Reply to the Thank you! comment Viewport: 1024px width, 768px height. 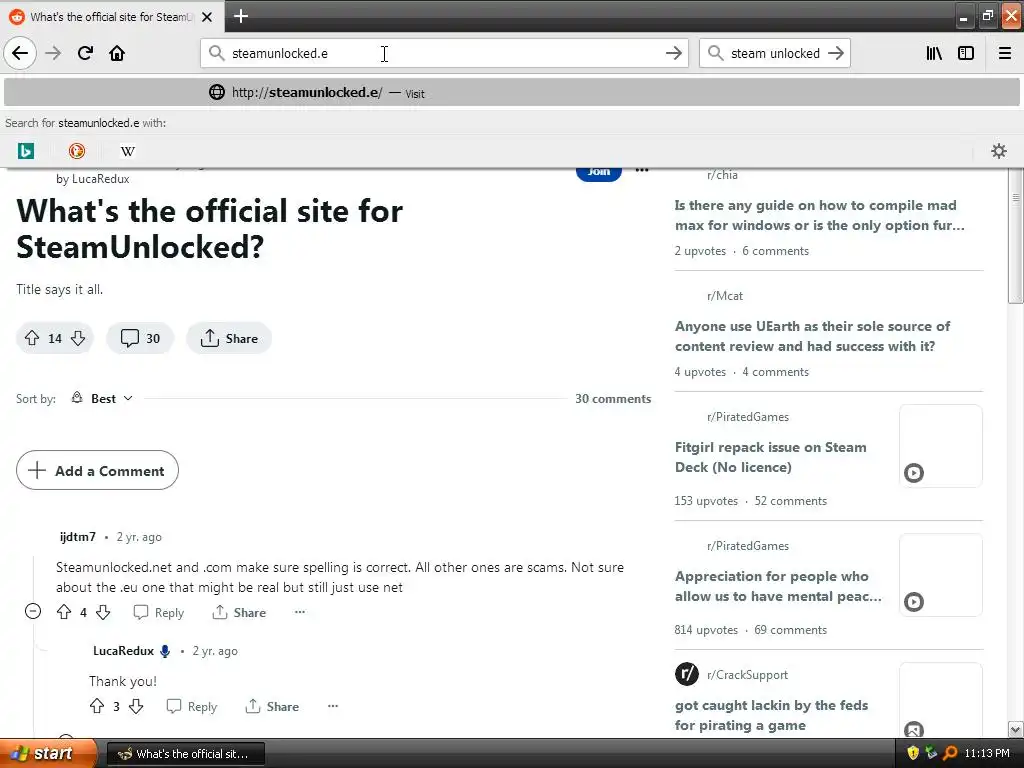tap(192, 707)
